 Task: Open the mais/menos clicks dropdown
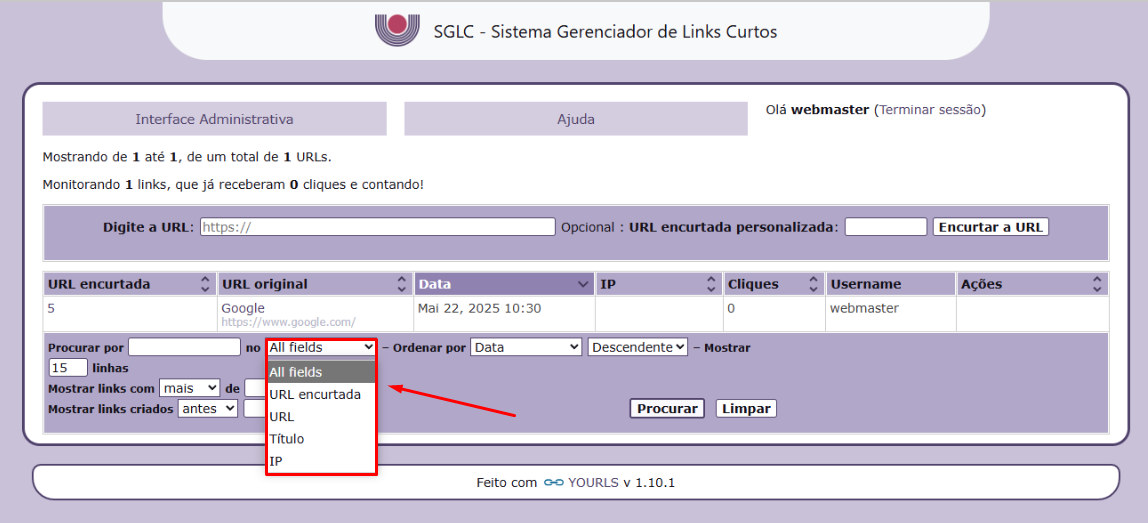click(189, 387)
